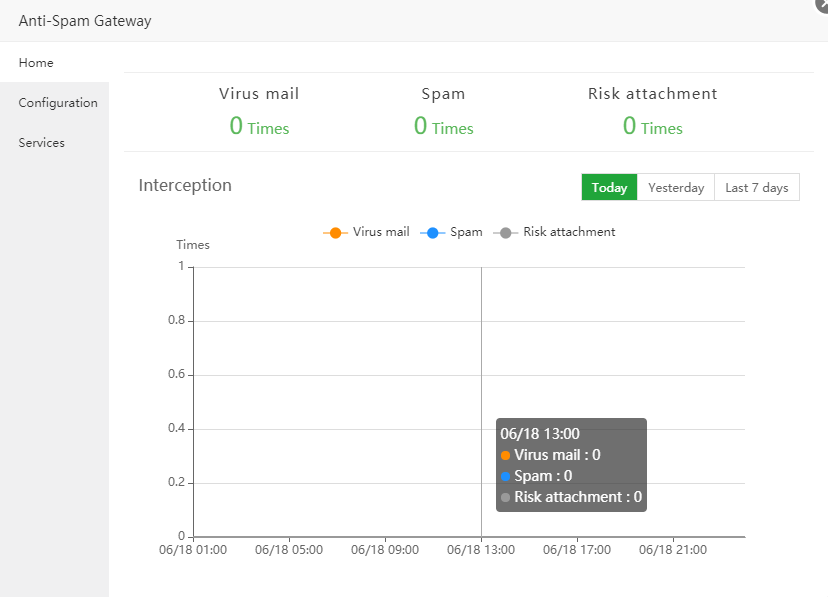Click the Spam 0 Times counter
Screen dimensions: 828x597
tap(443, 126)
